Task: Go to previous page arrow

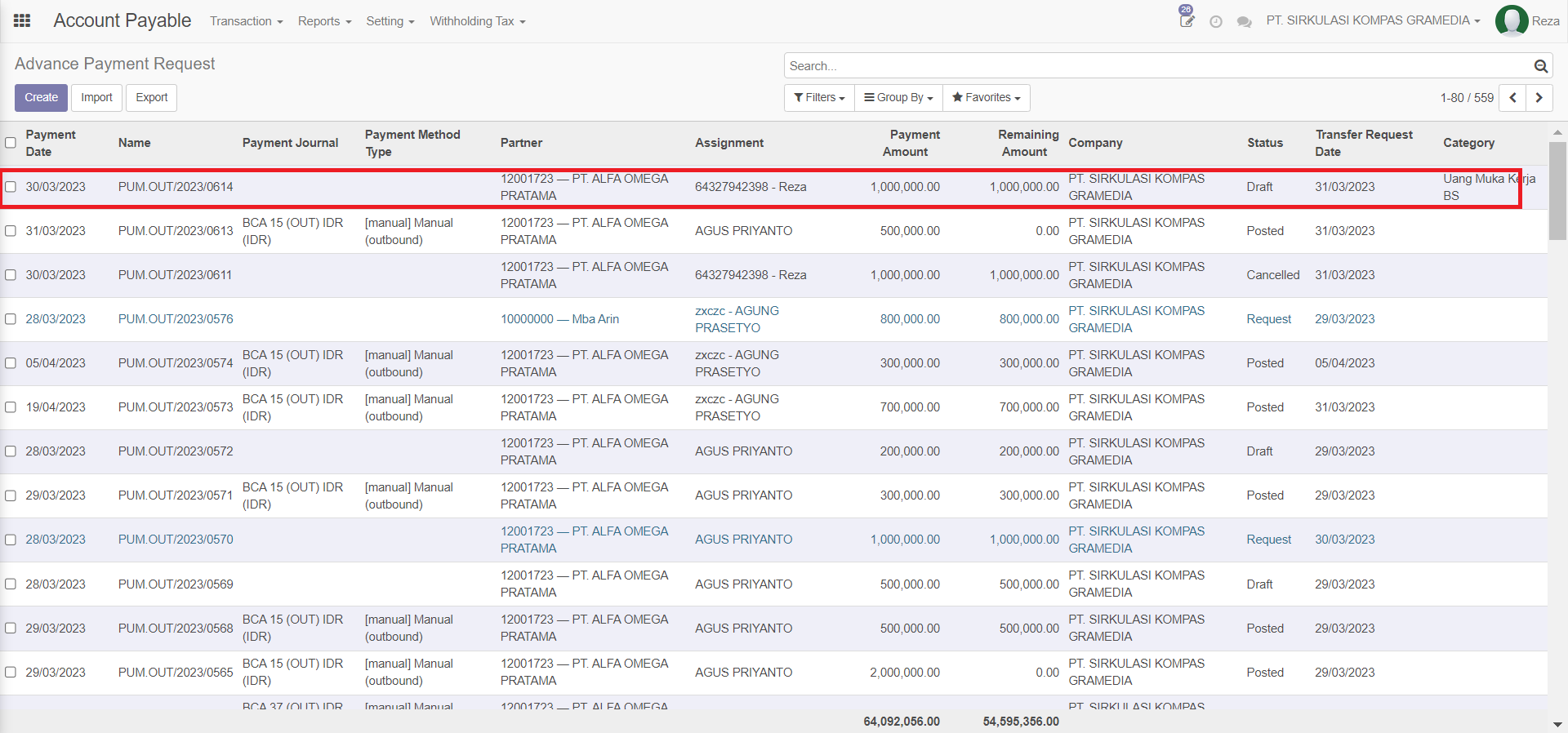Action: [1512, 98]
